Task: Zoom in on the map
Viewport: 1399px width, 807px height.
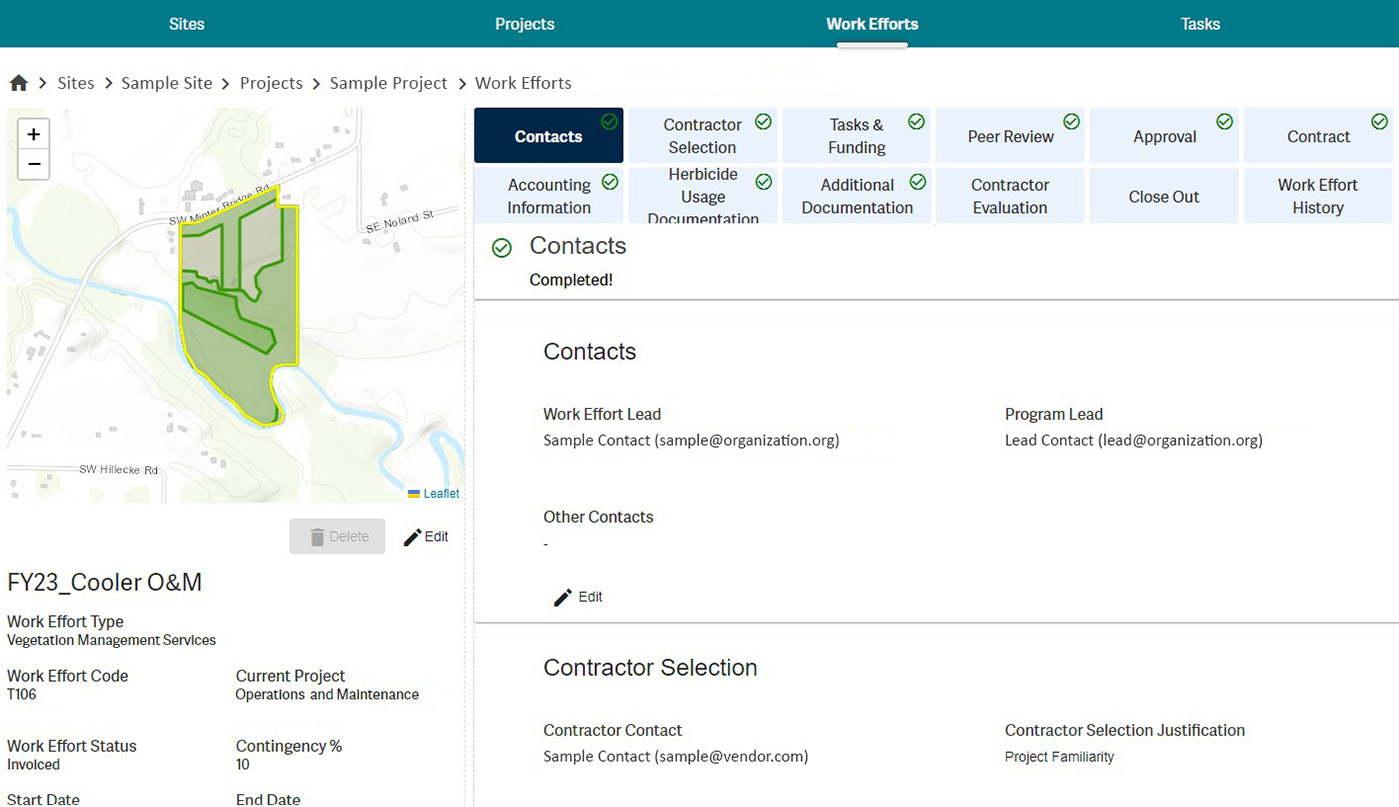Action: point(33,134)
